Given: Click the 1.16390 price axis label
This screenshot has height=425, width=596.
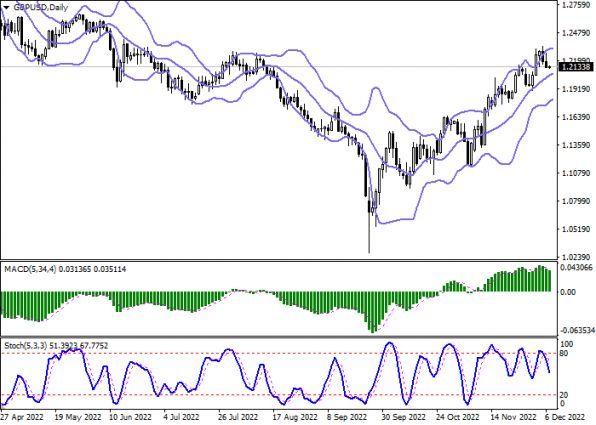Looking at the screenshot, I should tap(577, 117).
